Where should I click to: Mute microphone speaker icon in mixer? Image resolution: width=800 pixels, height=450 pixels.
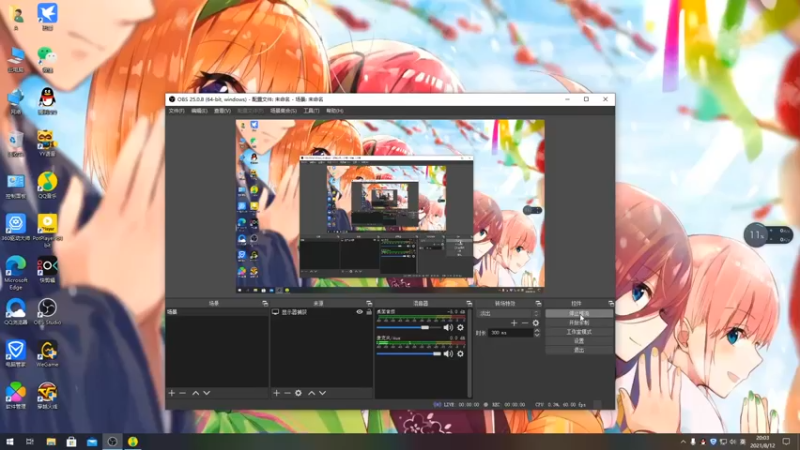pos(448,354)
